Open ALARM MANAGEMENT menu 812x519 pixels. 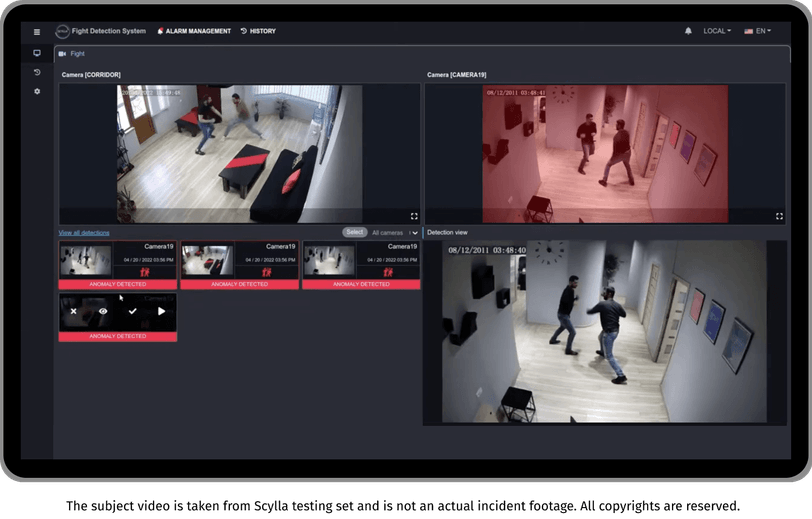point(194,31)
